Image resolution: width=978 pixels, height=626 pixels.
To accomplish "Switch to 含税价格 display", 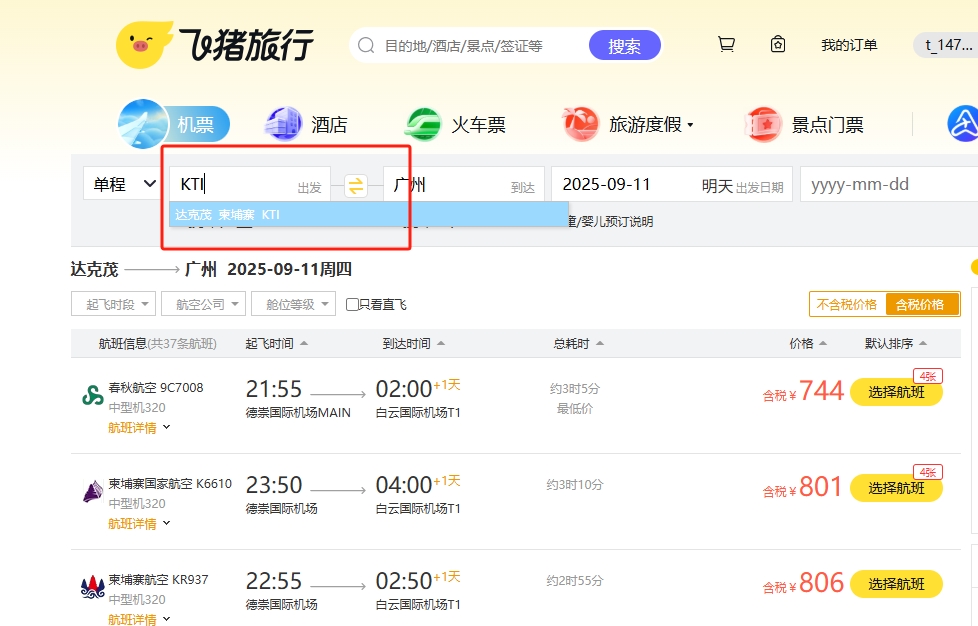I will point(922,304).
